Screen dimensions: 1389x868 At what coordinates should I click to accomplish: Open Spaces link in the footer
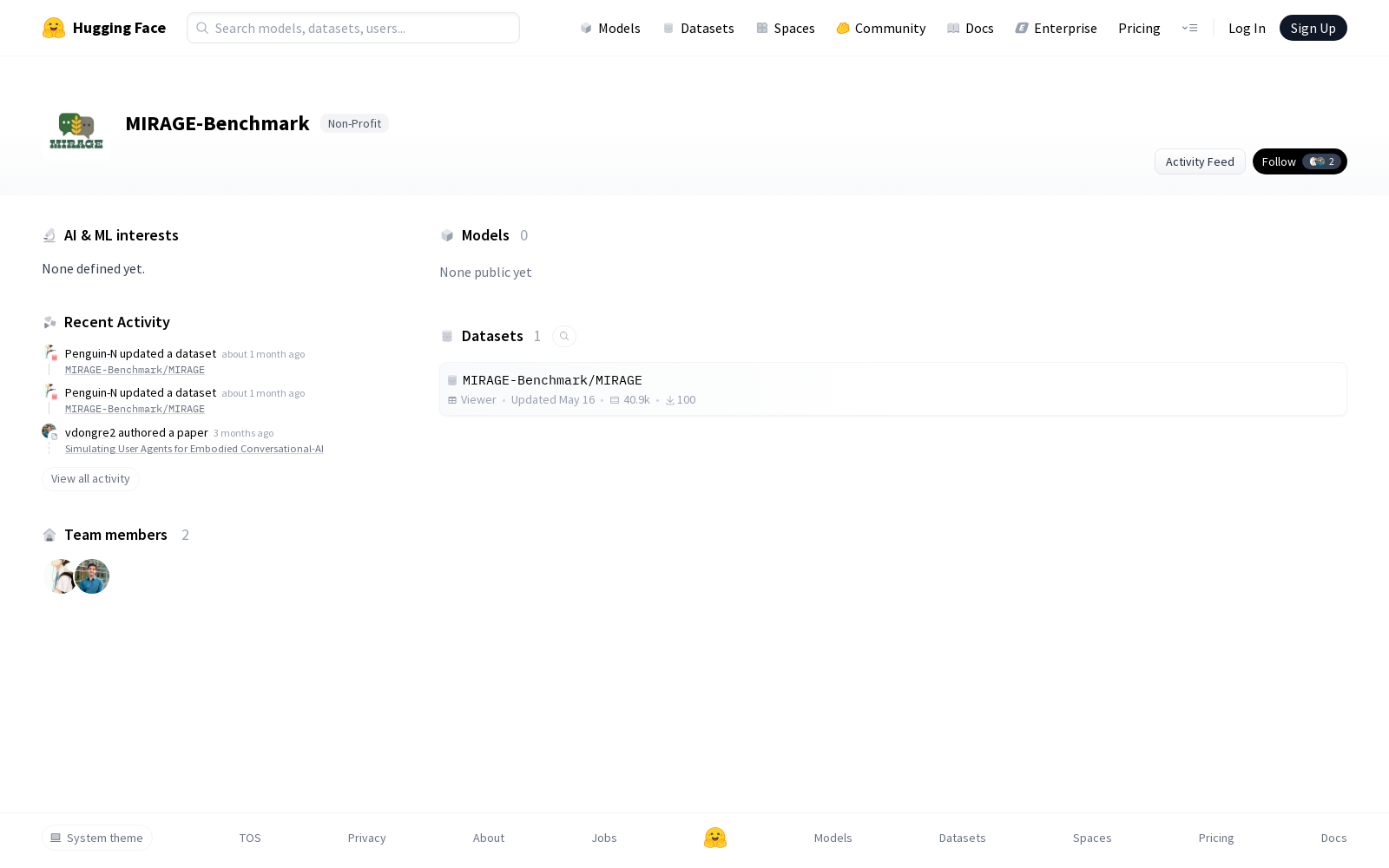tap(1092, 838)
